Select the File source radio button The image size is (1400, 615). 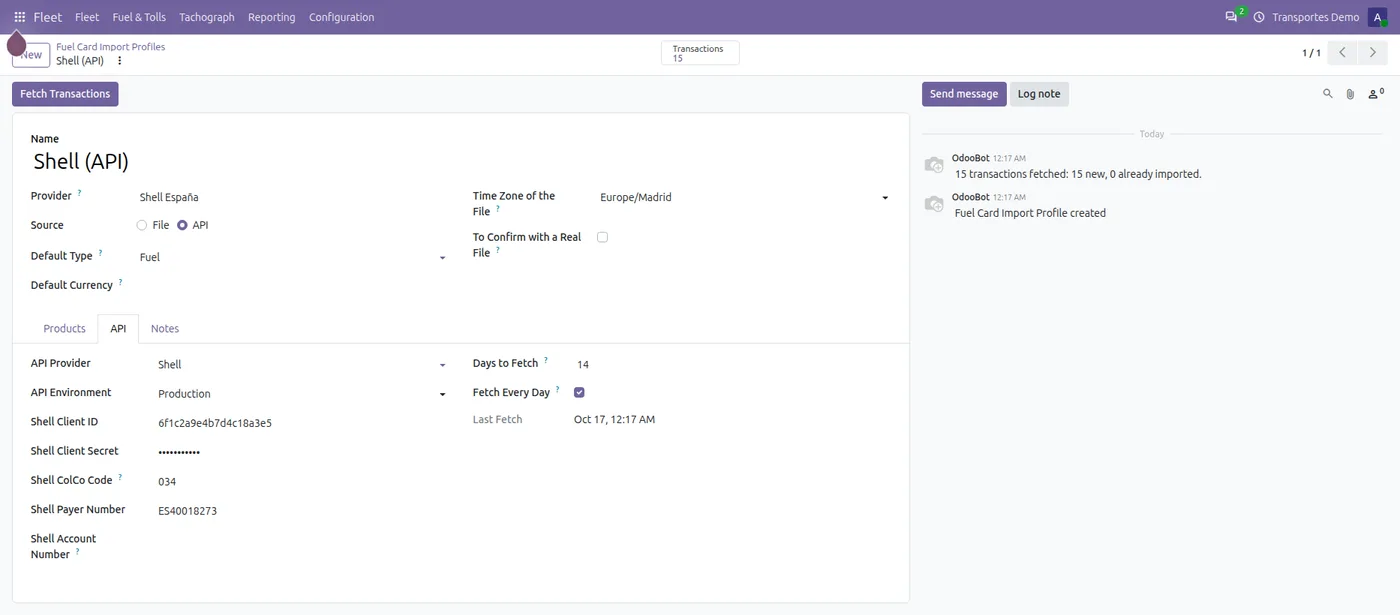coord(142,225)
